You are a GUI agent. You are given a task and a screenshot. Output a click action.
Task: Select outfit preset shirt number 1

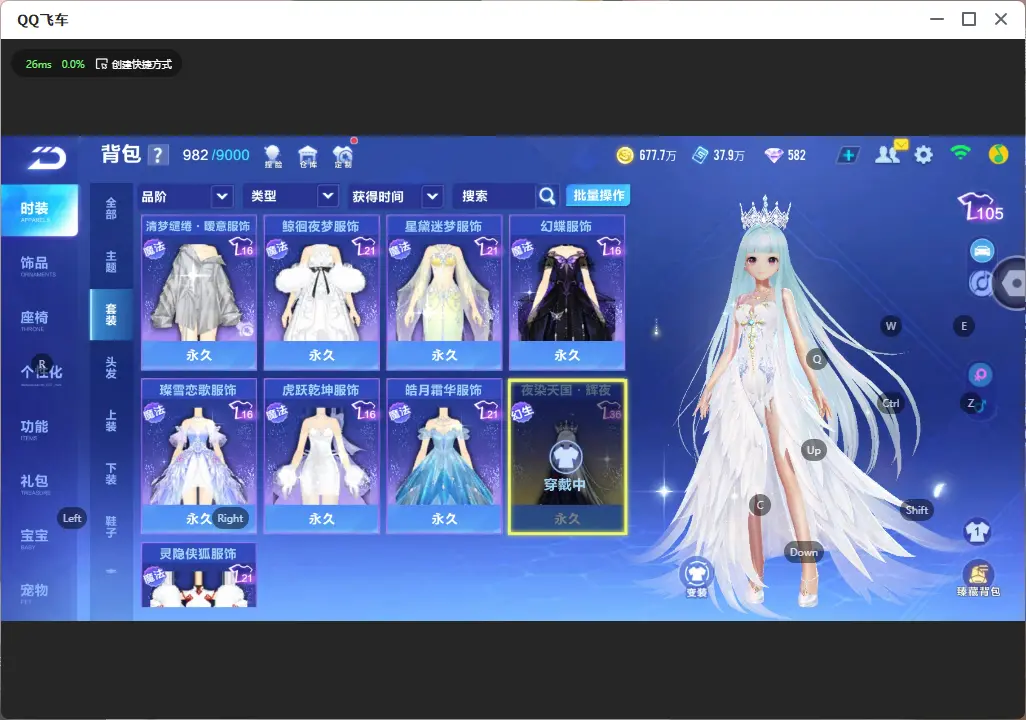[x=977, y=531]
